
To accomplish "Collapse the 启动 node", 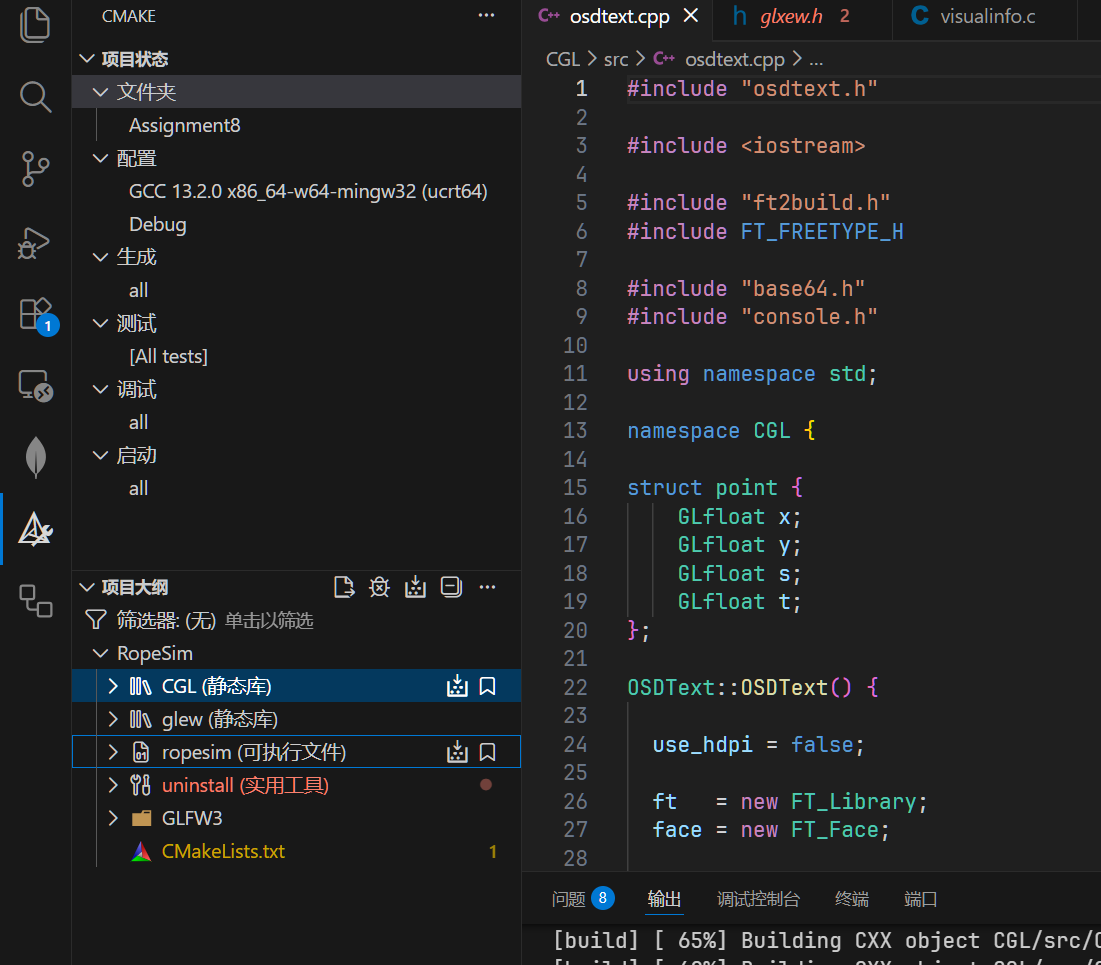I will click(x=100, y=455).
